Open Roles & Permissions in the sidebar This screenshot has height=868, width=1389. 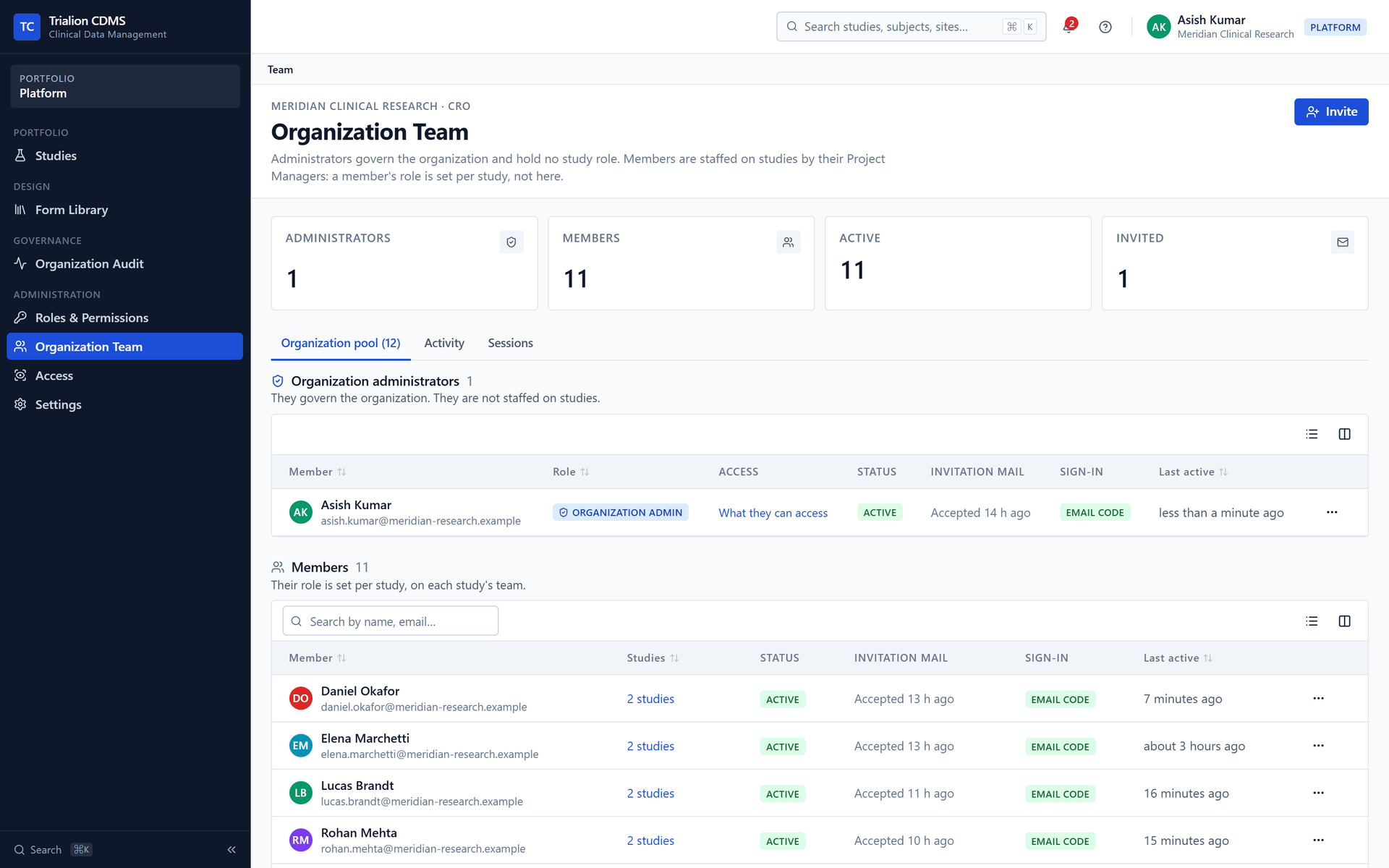pyautogui.click(x=125, y=318)
